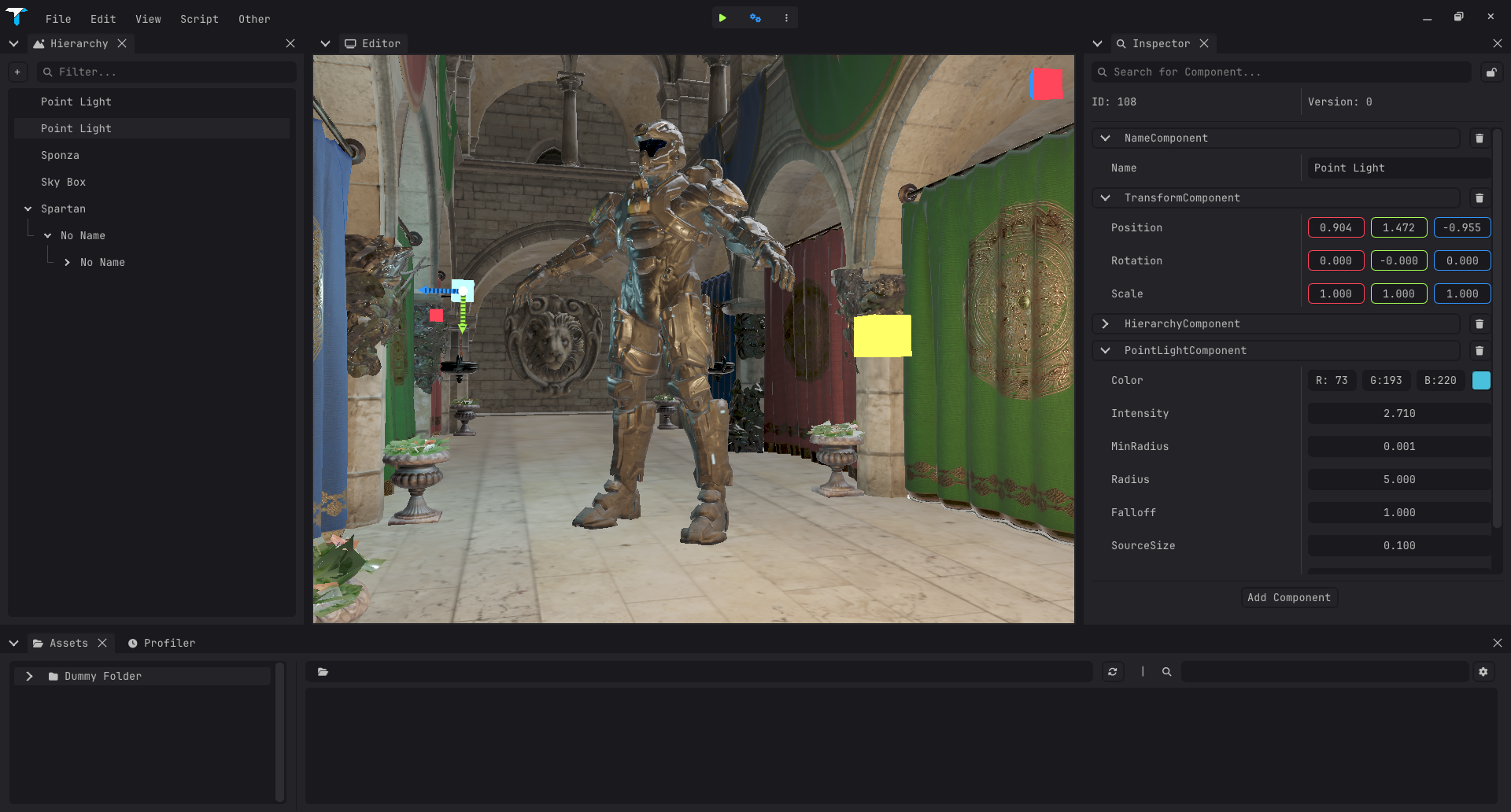Click the Falloff value field

pos(1399,513)
